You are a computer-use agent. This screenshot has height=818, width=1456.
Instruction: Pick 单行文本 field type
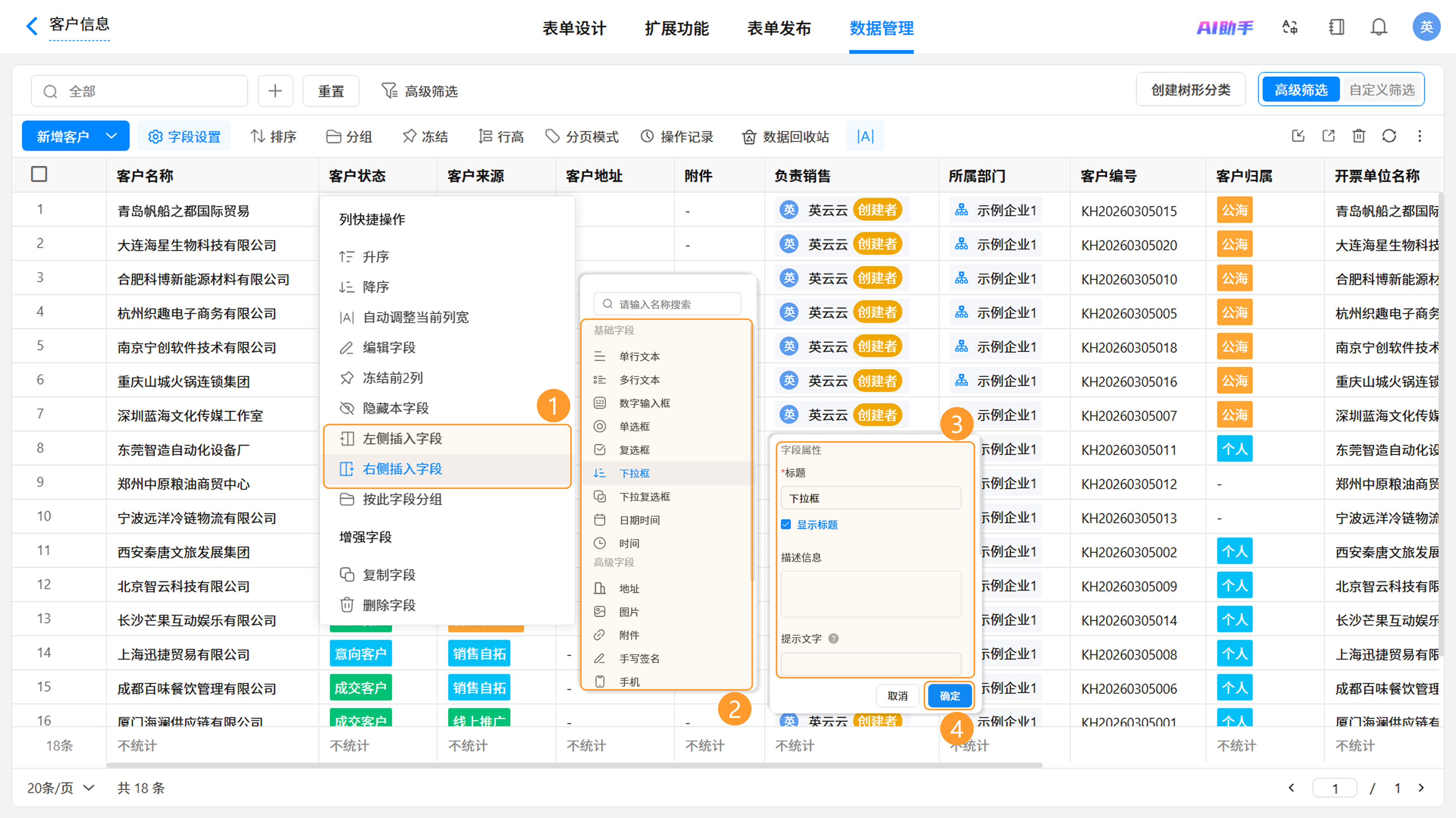pyautogui.click(x=667, y=356)
